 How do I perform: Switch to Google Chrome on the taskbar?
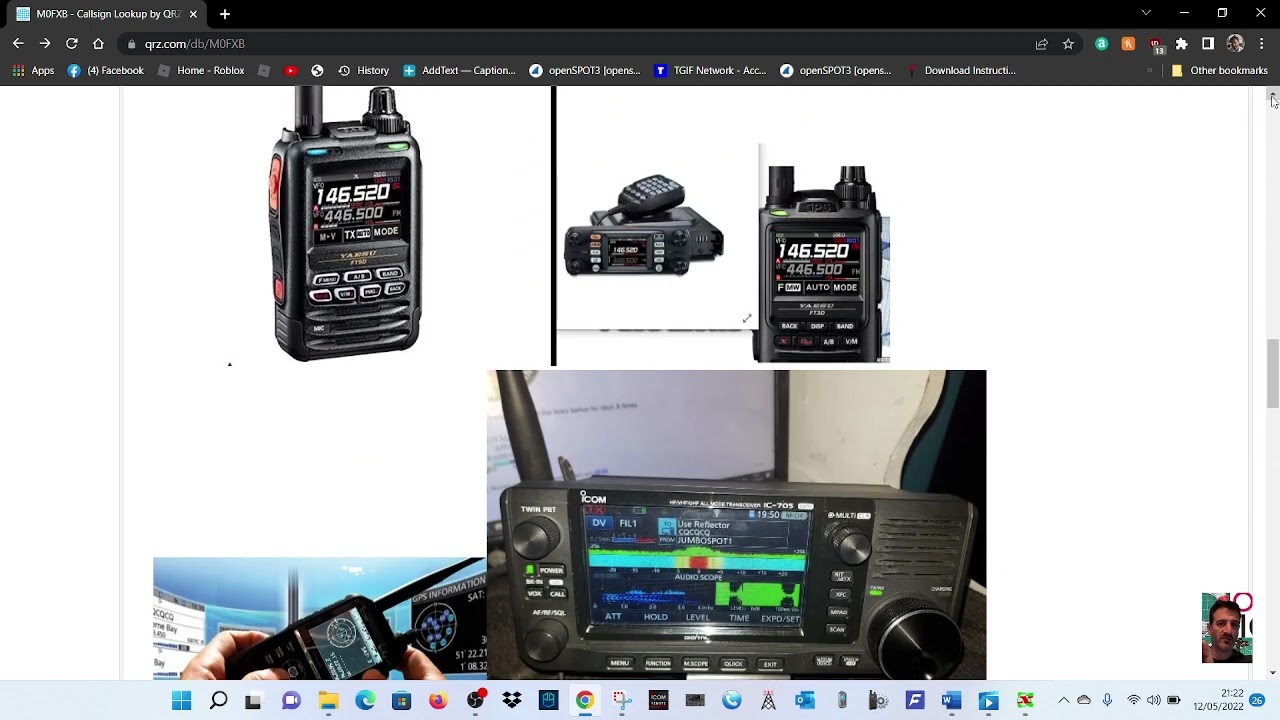point(585,701)
